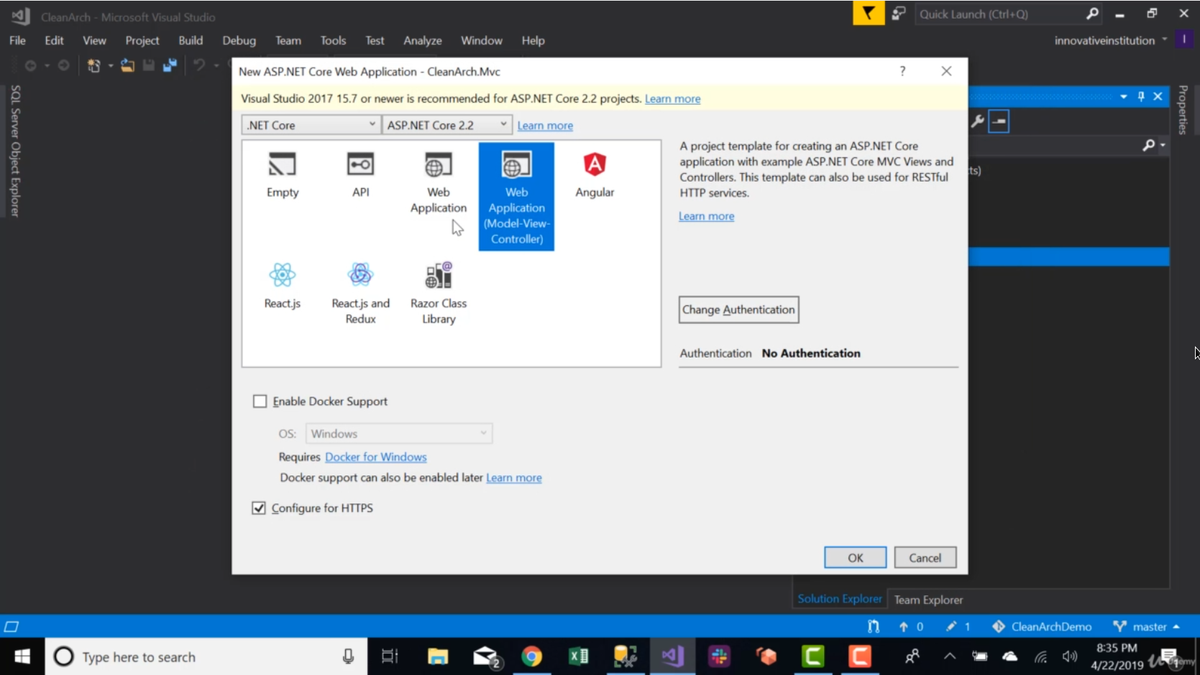Switch to the Team Explorer tab

(928, 599)
